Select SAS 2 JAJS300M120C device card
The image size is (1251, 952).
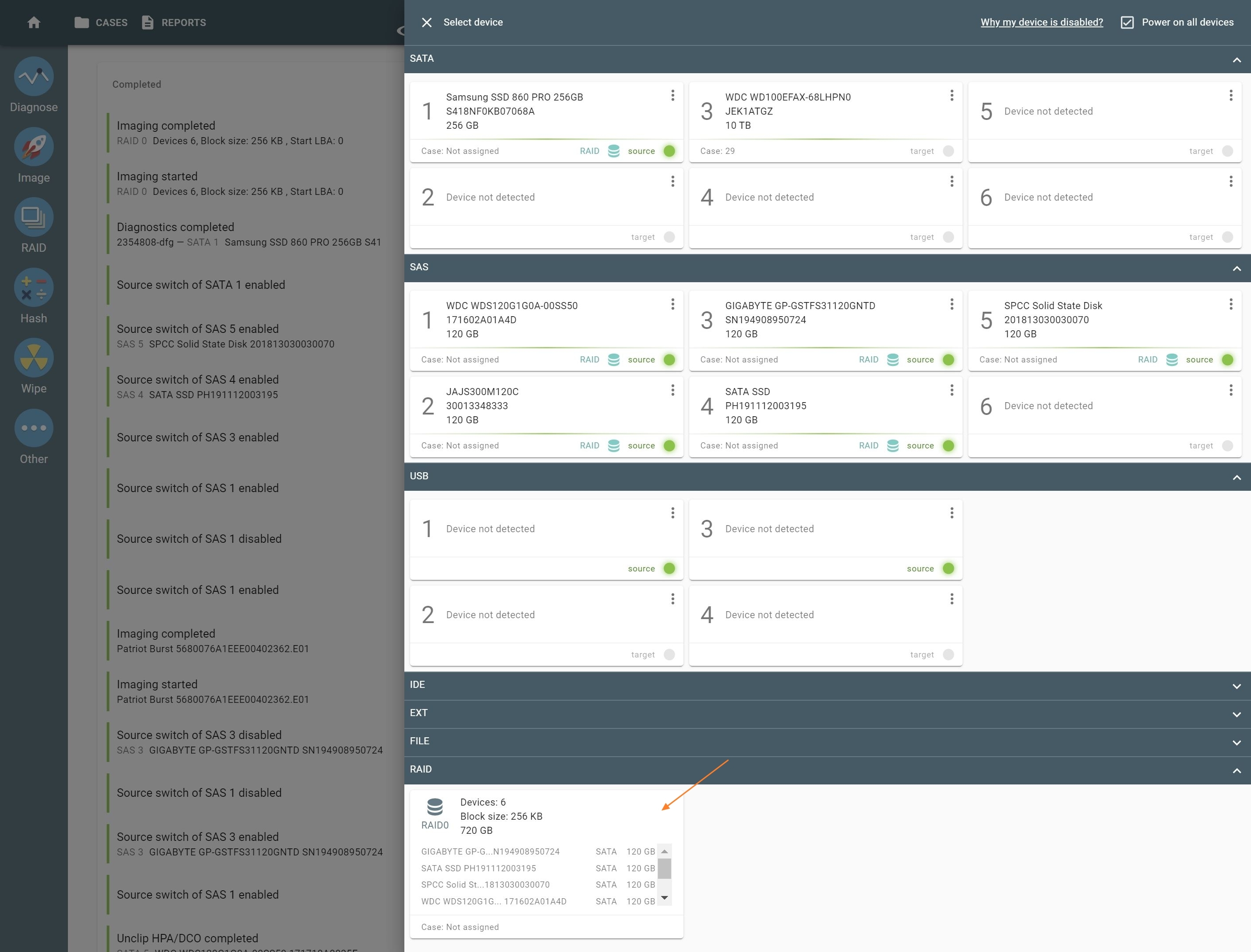[546, 417]
